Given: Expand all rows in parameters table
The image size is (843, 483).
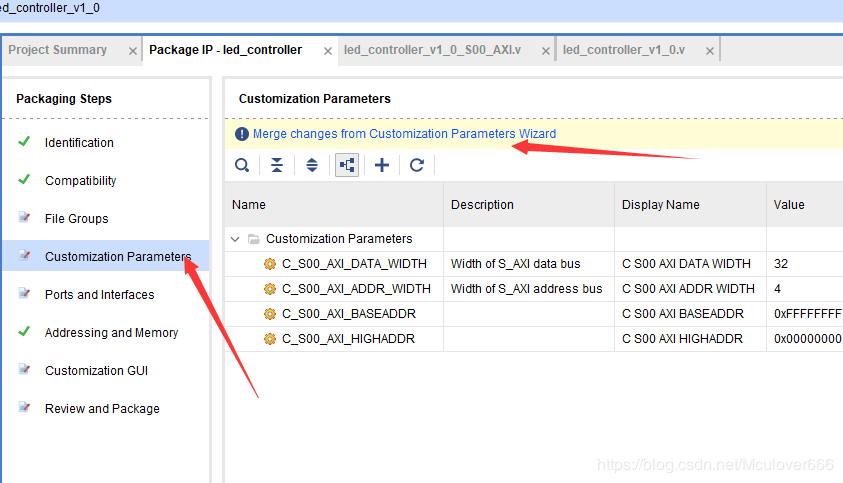Looking at the screenshot, I should click(x=312, y=165).
